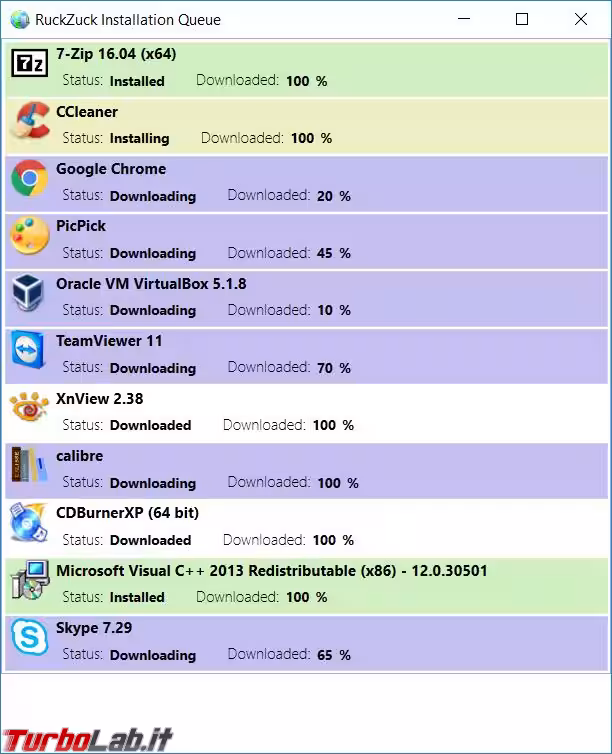Click the 100 % value for XnView 2.38
The height and width of the screenshot is (754, 612).
click(333, 426)
